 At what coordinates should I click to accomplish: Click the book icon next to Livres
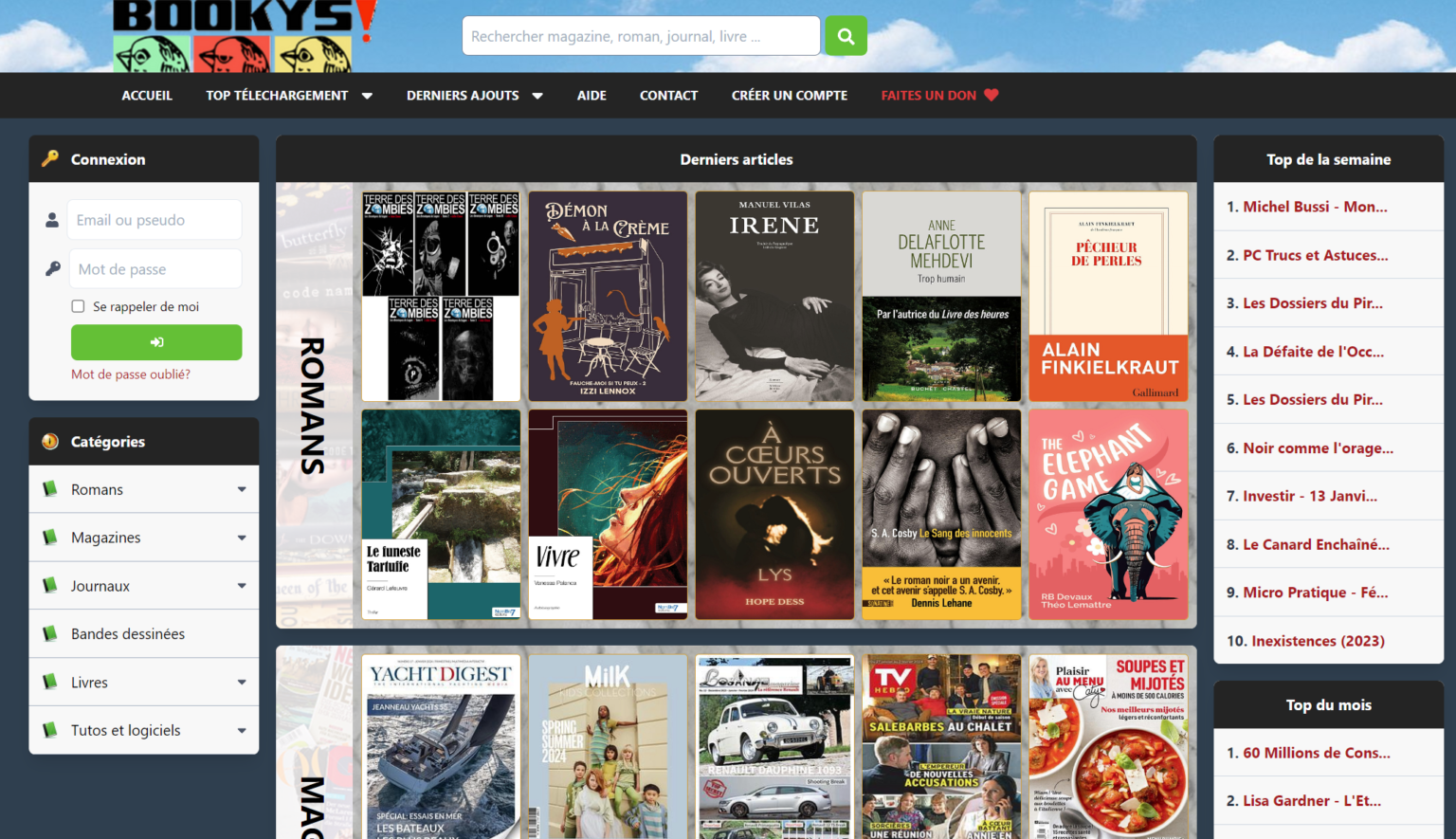point(50,682)
